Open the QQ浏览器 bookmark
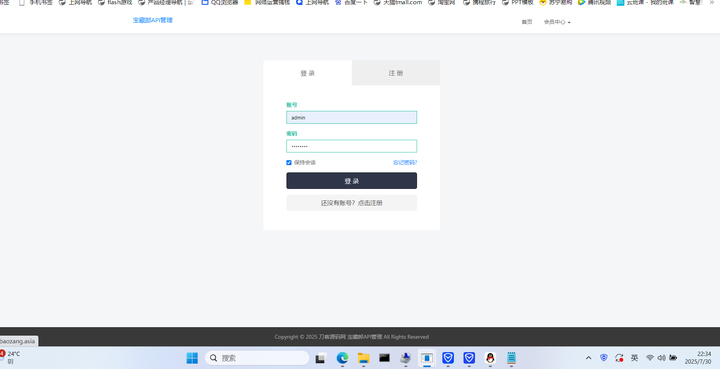This screenshot has width=720, height=369. coord(220,2)
